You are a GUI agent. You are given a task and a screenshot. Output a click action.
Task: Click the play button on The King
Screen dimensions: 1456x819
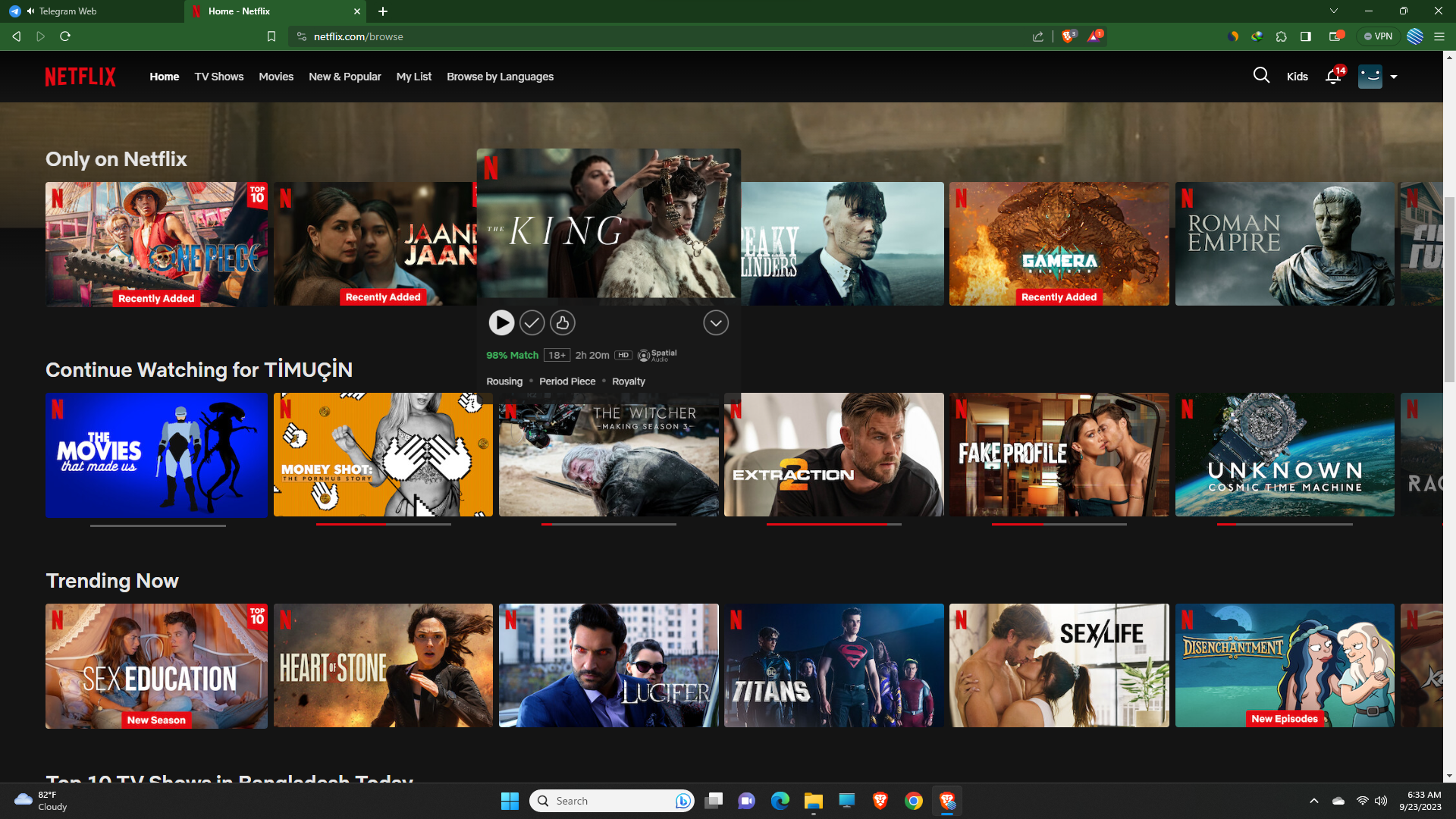[501, 322]
